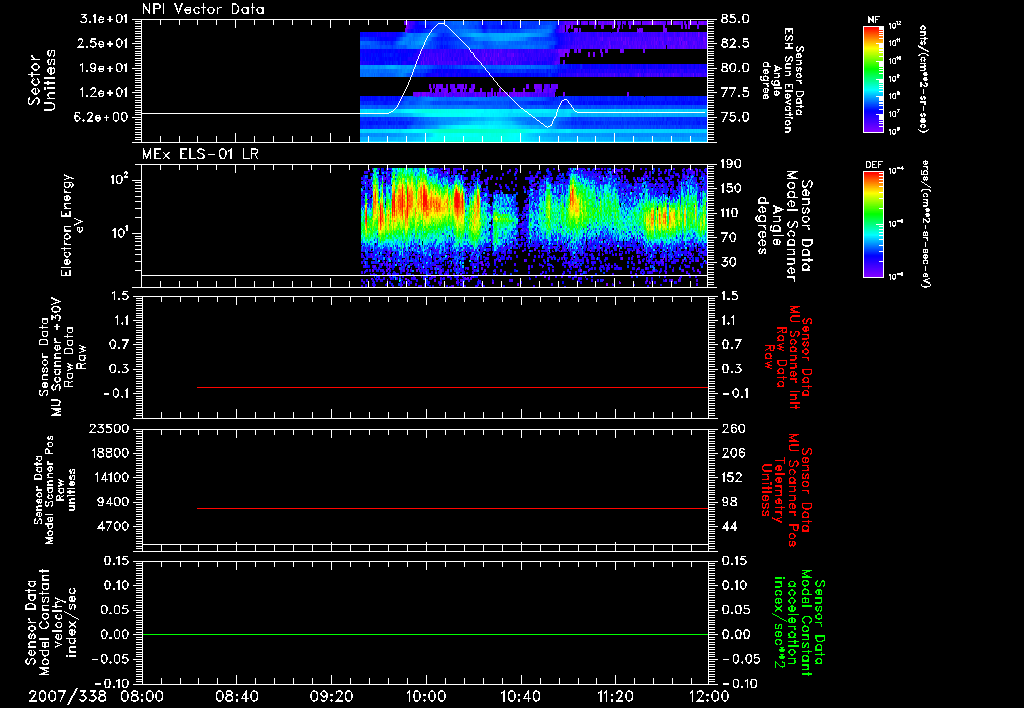Click the 9400 scanner position tick
Image resolution: width=1024 pixels, height=708 pixels.
(x=115, y=502)
